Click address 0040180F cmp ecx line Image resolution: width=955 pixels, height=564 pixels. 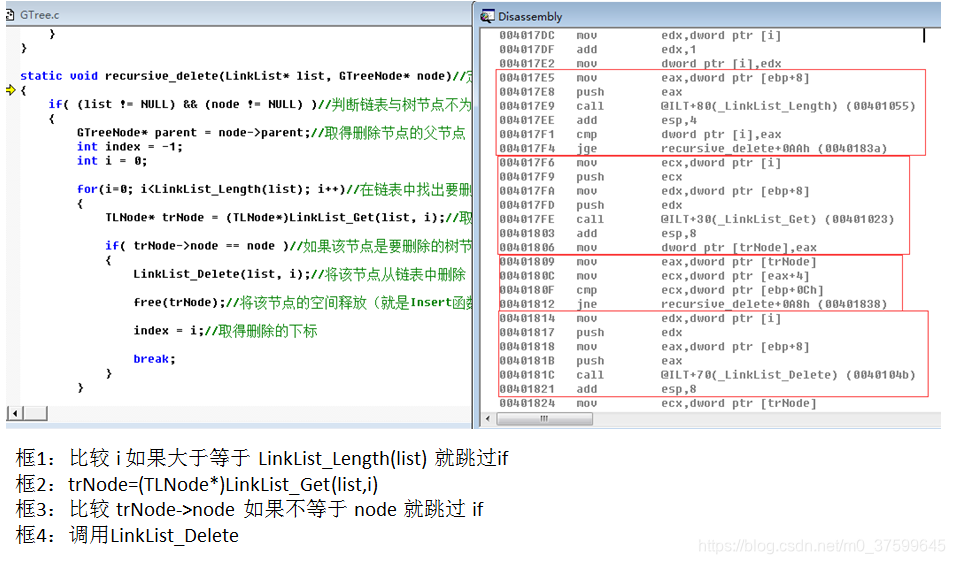[x=661, y=290]
